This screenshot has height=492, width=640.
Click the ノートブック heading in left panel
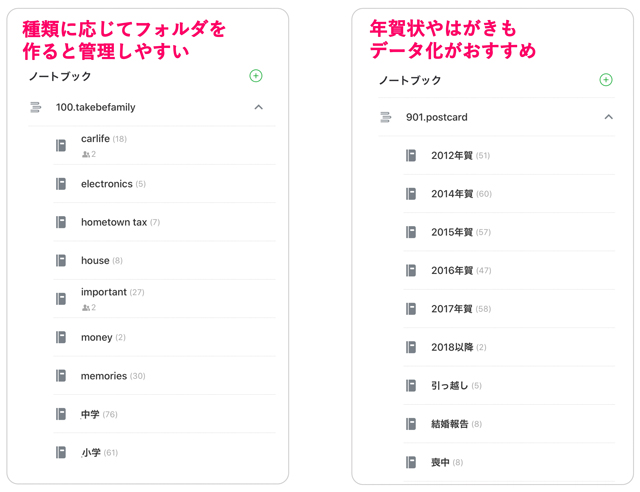click(60, 76)
